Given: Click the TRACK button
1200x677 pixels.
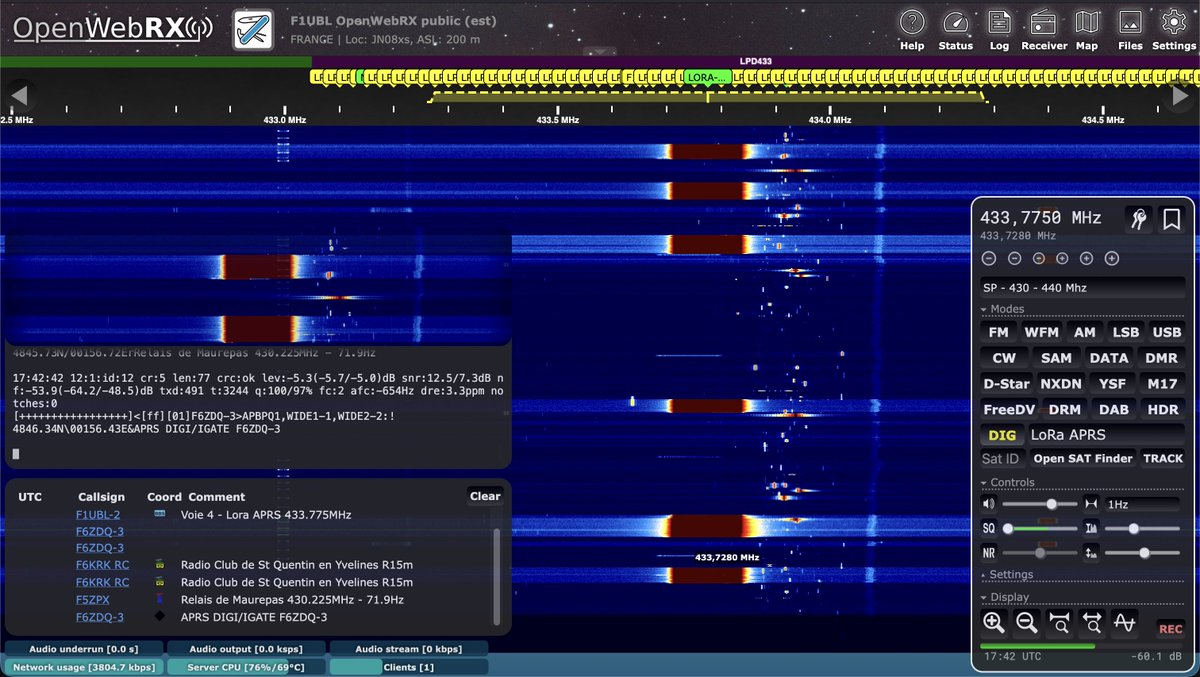Looking at the screenshot, I should (1163, 459).
